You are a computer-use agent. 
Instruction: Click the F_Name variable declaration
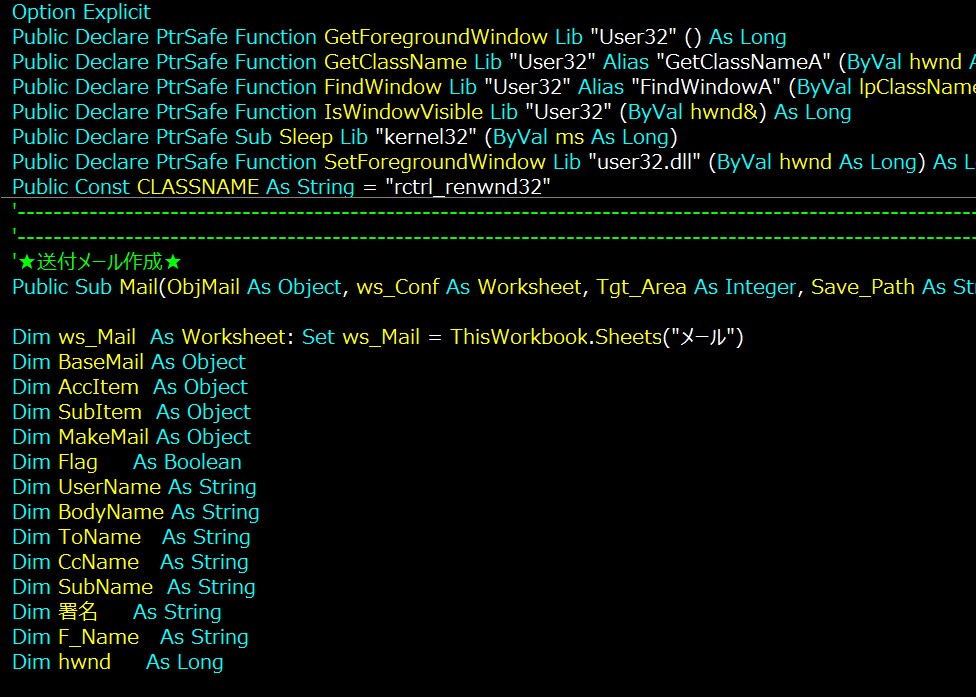[131, 637]
